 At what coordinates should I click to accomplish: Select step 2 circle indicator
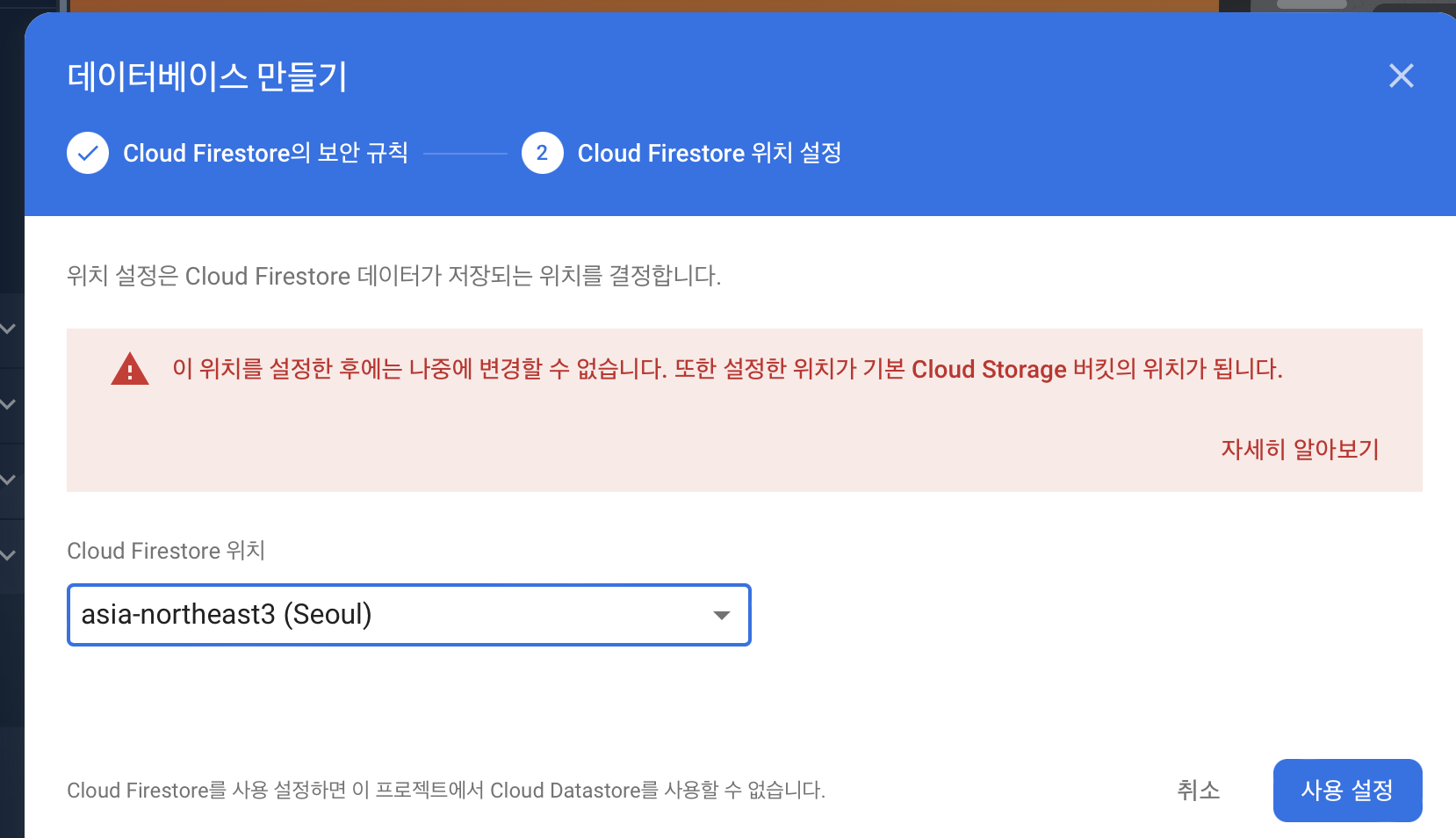pos(543,153)
